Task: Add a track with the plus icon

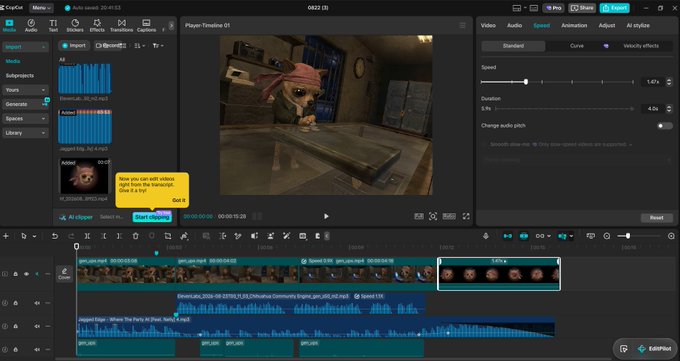Action: click(x=6, y=236)
